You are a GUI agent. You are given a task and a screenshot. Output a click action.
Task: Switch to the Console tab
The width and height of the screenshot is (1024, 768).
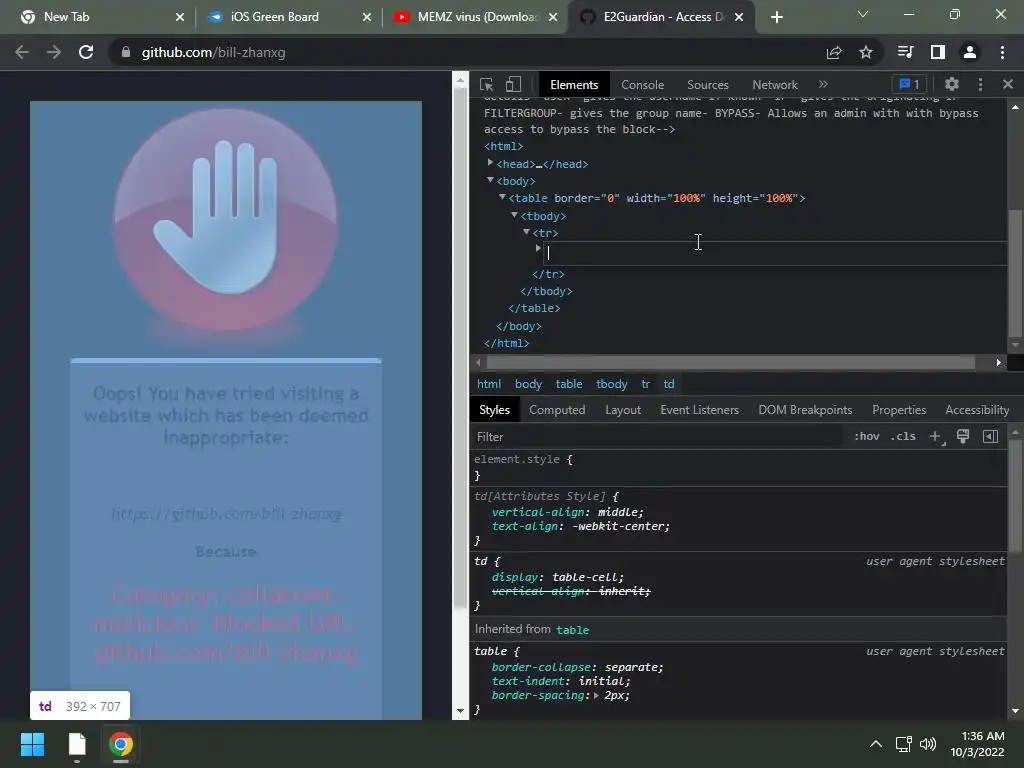pos(642,85)
